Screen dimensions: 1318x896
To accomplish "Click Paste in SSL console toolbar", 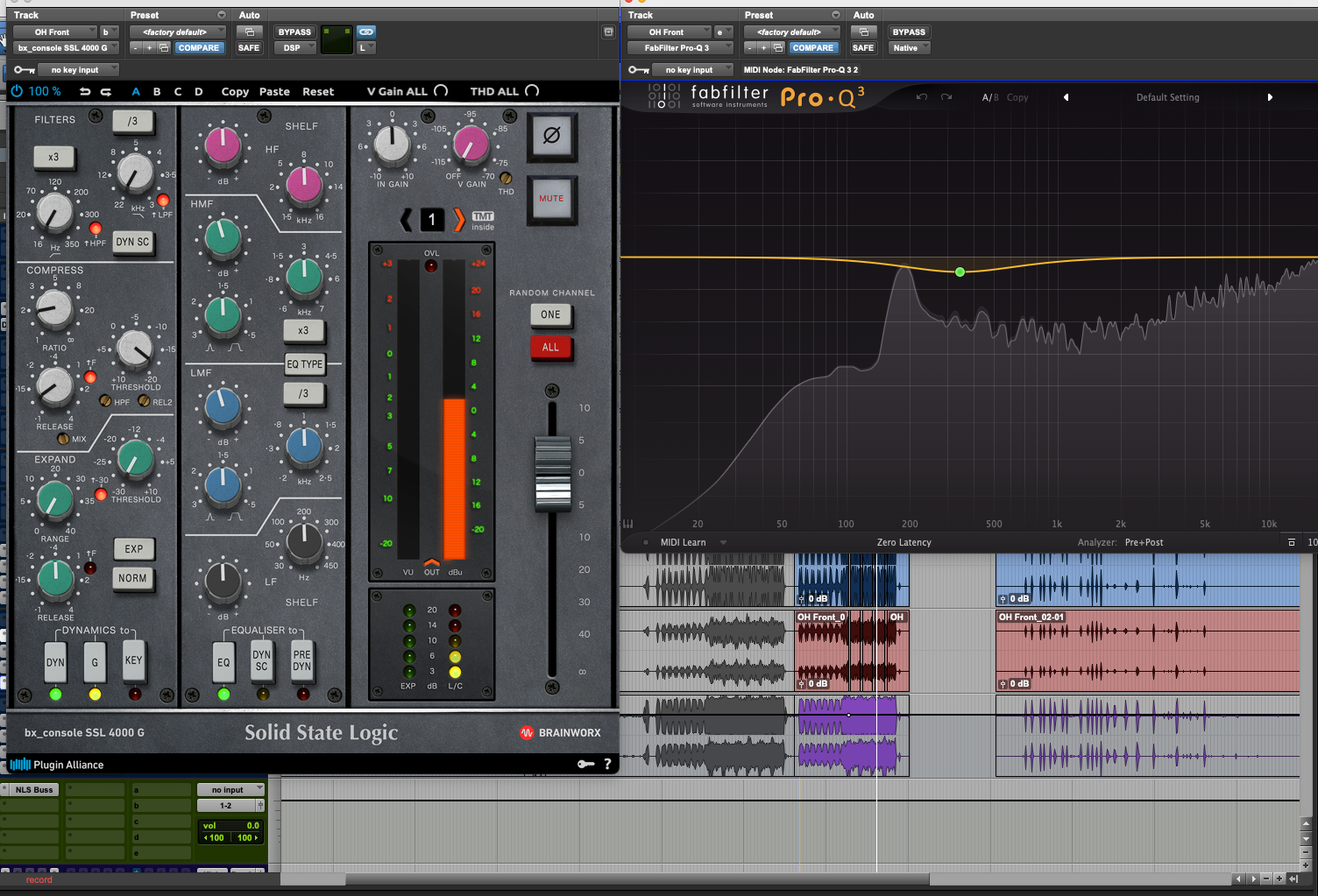I will click(274, 91).
